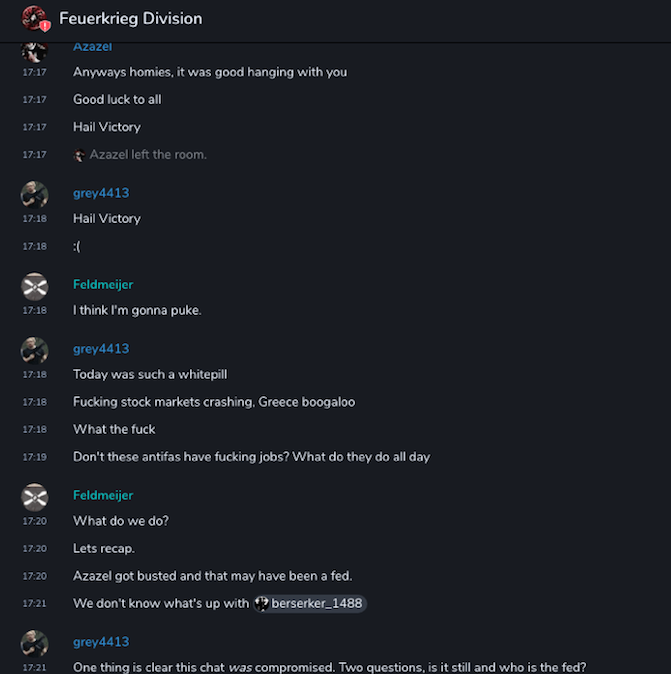Click the 17:17 timestamp beside "Good luck to all"
This screenshot has width=671, height=674.
(x=34, y=100)
